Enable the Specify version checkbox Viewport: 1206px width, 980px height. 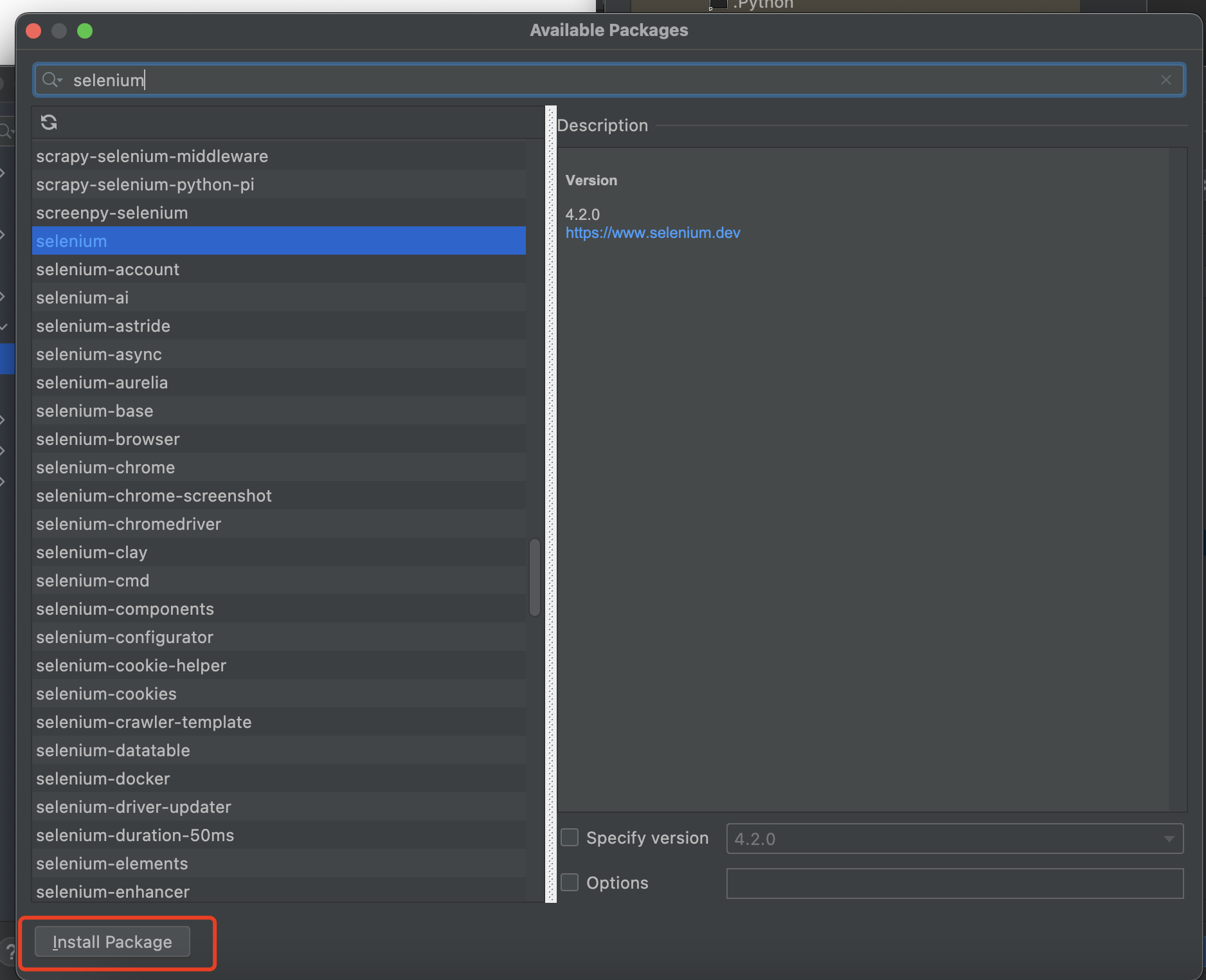pos(570,837)
